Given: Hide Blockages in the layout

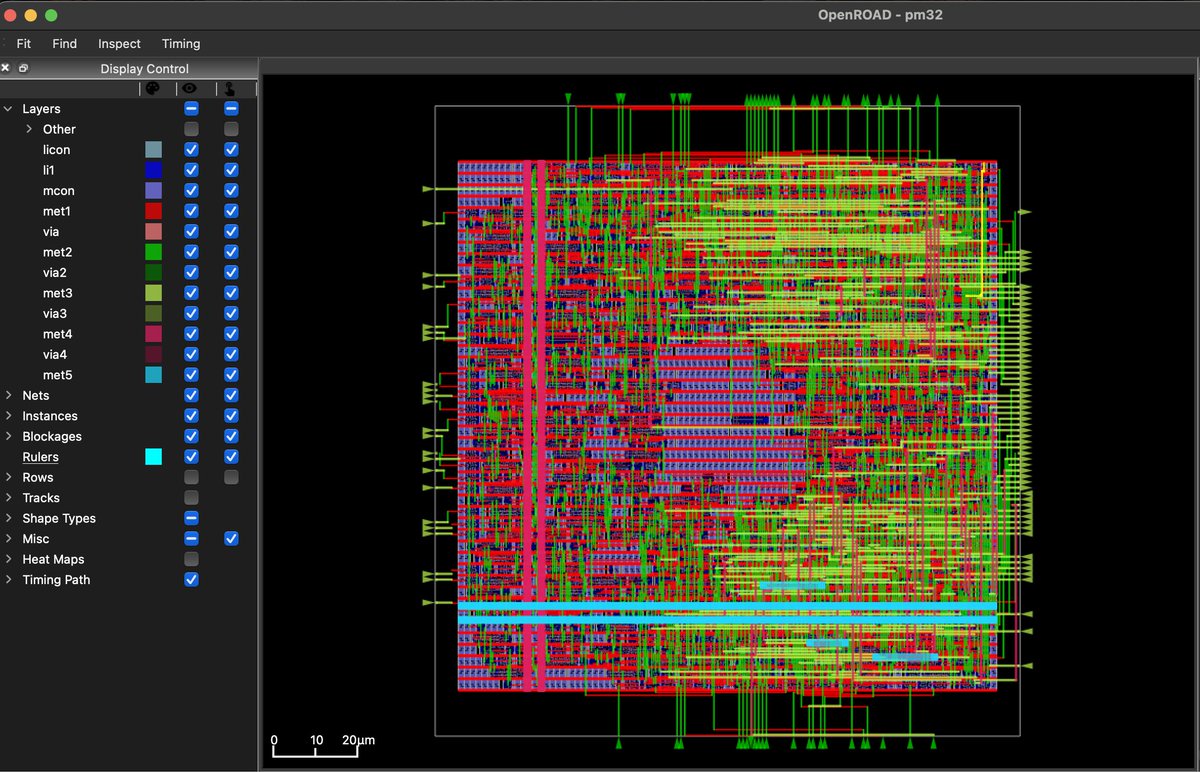Looking at the screenshot, I should 191,437.
